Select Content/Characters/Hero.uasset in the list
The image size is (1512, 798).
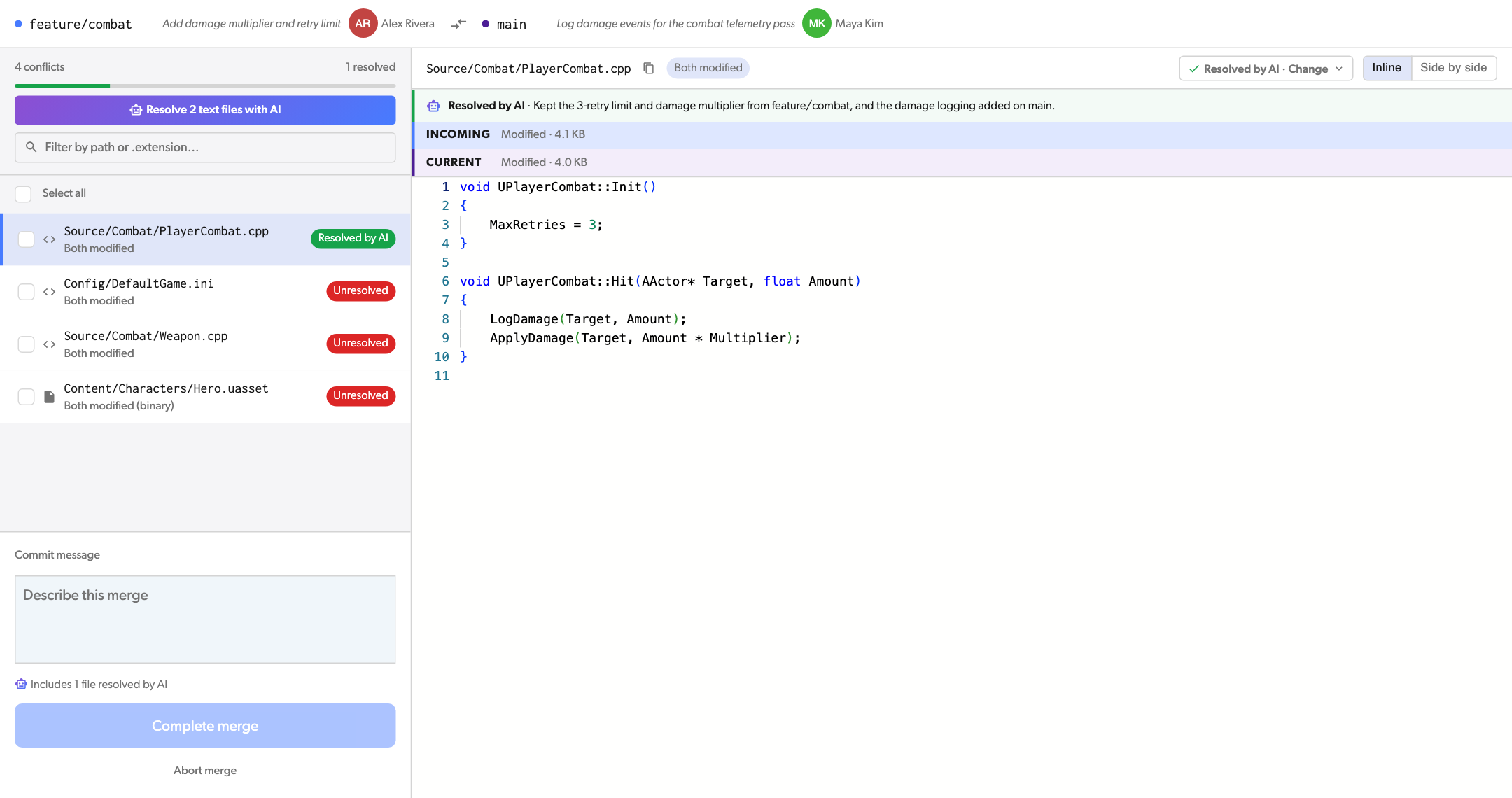pyautogui.click(x=205, y=397)
